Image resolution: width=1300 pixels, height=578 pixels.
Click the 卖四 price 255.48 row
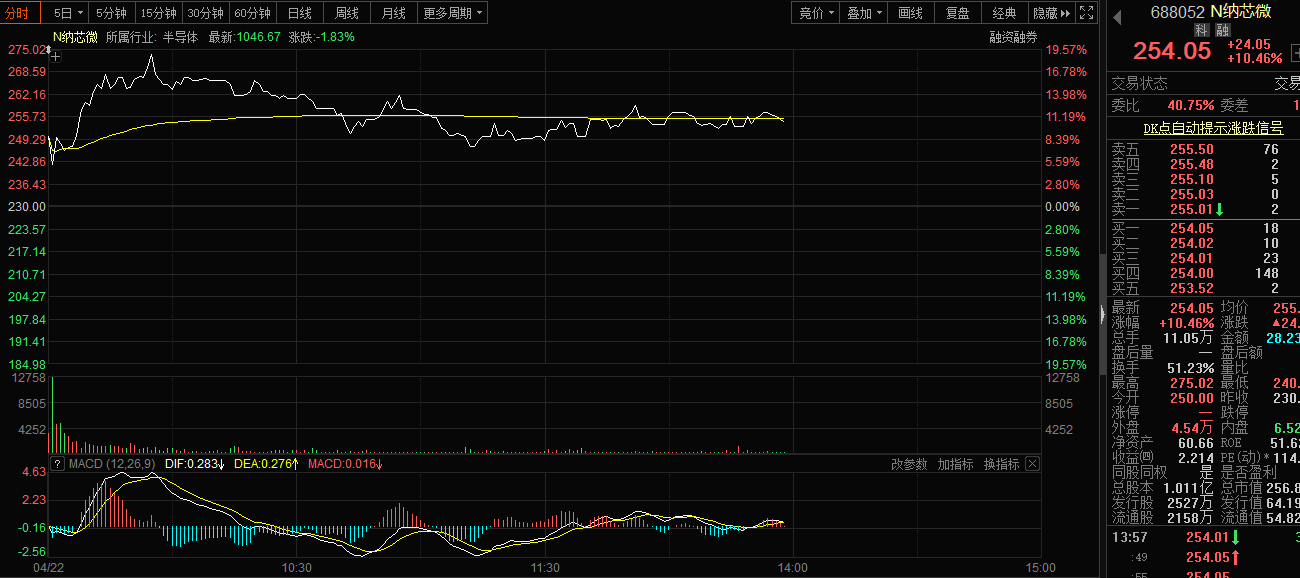(x=1203, y=164)
